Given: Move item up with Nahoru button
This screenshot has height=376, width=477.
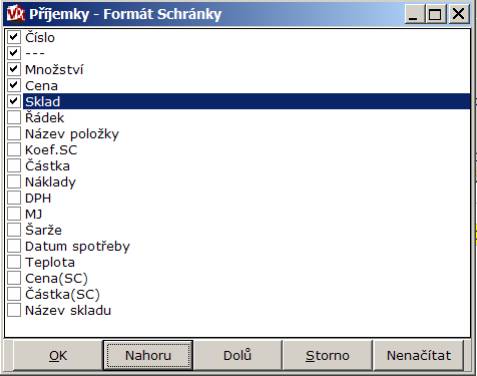Looking at the screenshot, I should tap(148, 355).
